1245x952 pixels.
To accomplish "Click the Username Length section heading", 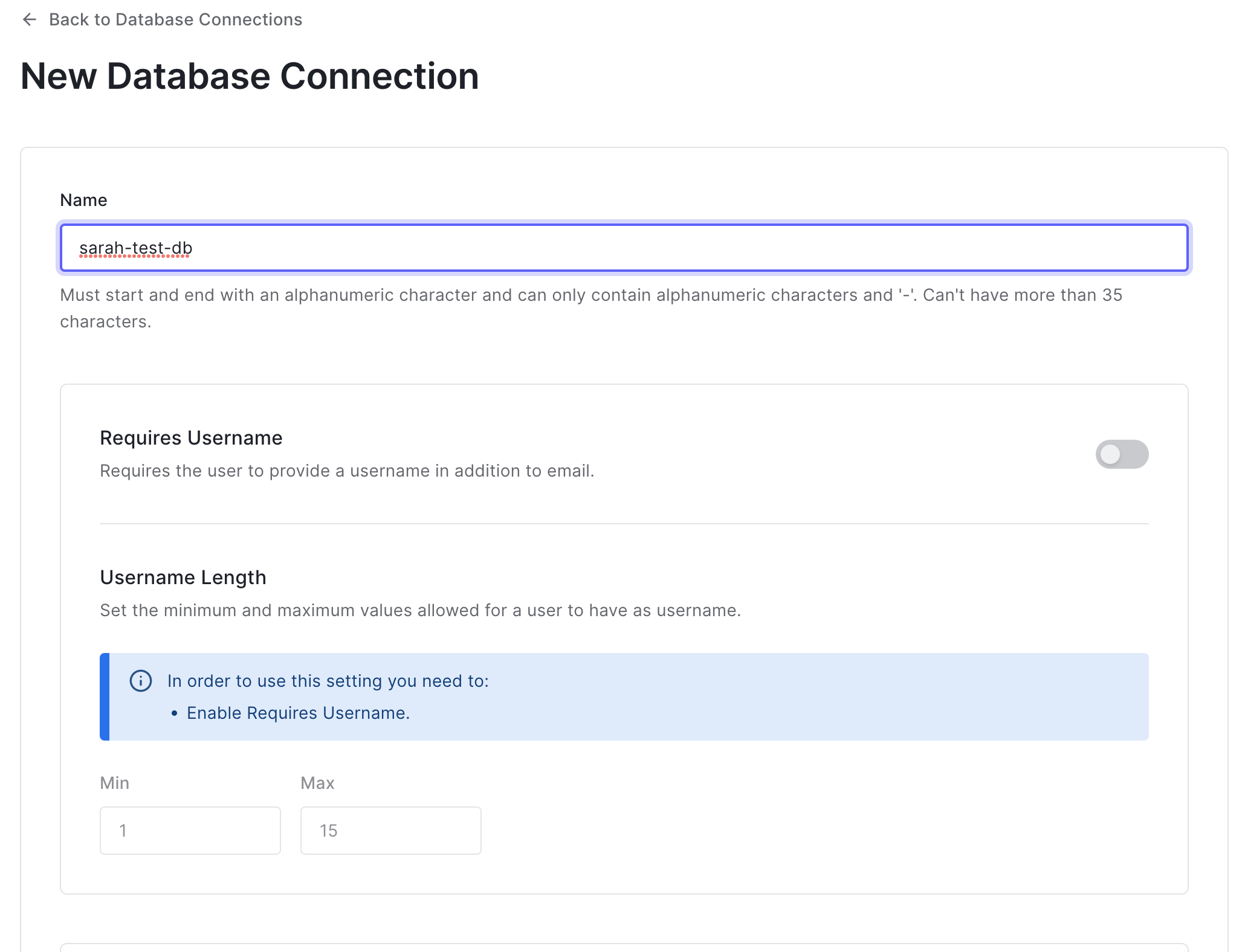I will [x=183, y=577].
